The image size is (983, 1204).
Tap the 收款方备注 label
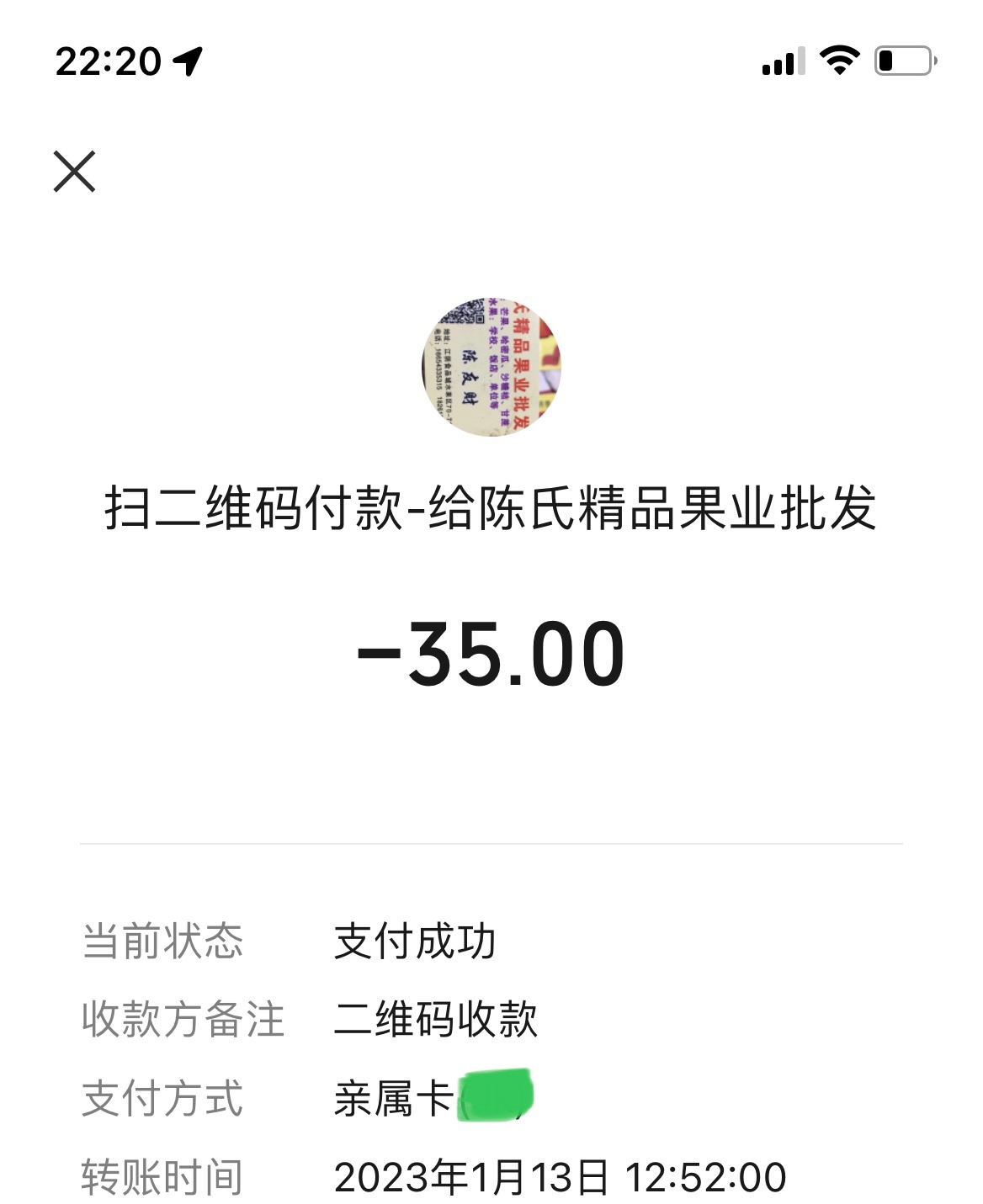point(183,1019)
